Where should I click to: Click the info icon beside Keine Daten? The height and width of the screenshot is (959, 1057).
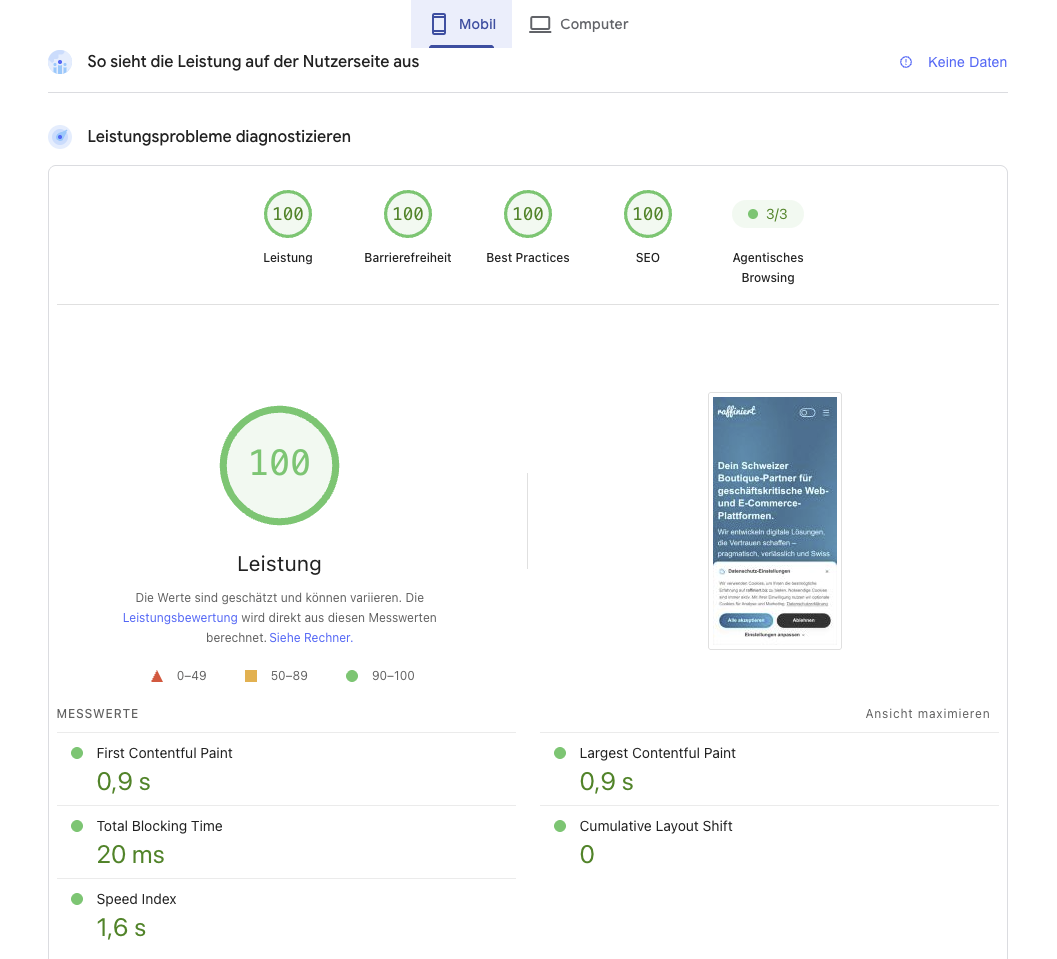pos(906,62)
